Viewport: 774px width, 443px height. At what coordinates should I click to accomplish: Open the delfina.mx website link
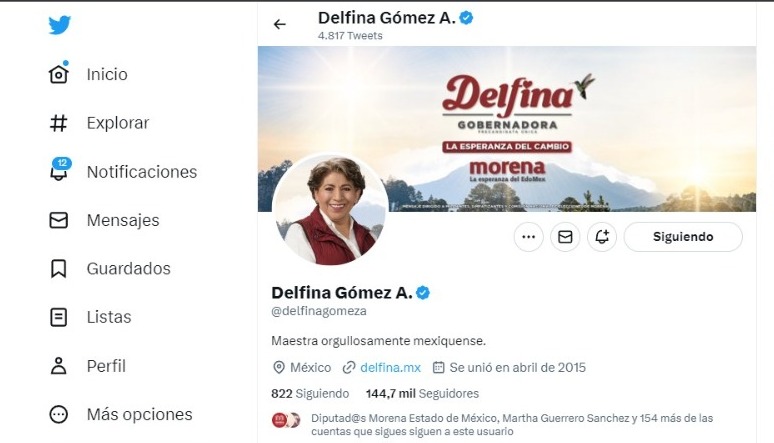tap(390, 367)
